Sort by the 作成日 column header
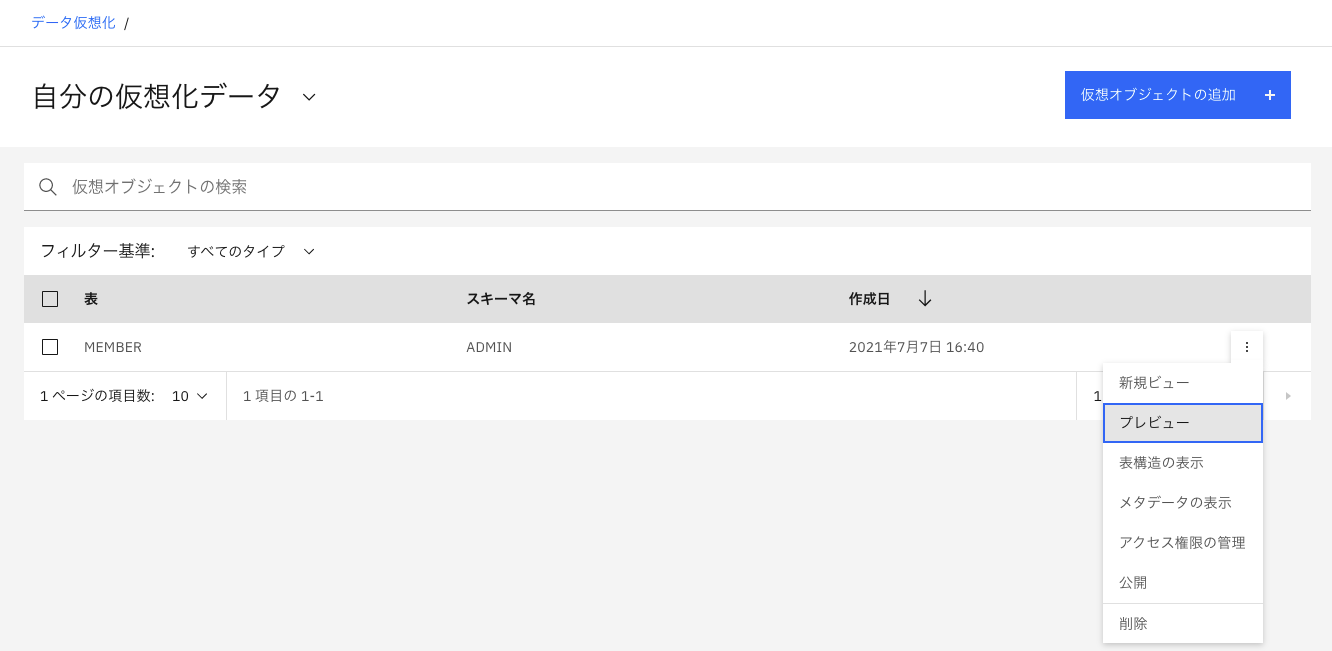Viewport: 1332px width, 651px height. pyautogui.click(x=869, y=299)
